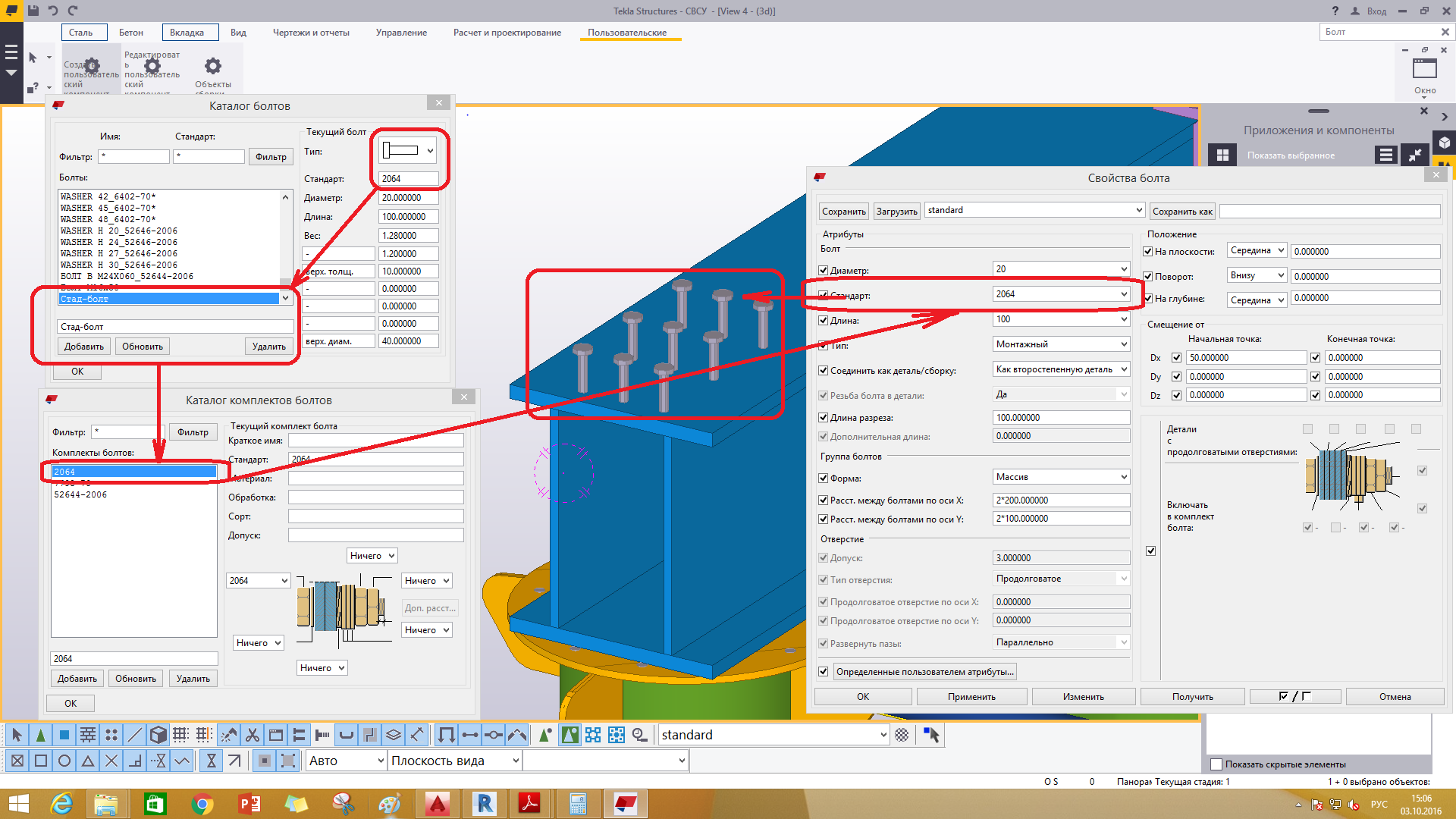Click the circle snap icon
This screenshot has height=819, width=1456.
point(64,761)
